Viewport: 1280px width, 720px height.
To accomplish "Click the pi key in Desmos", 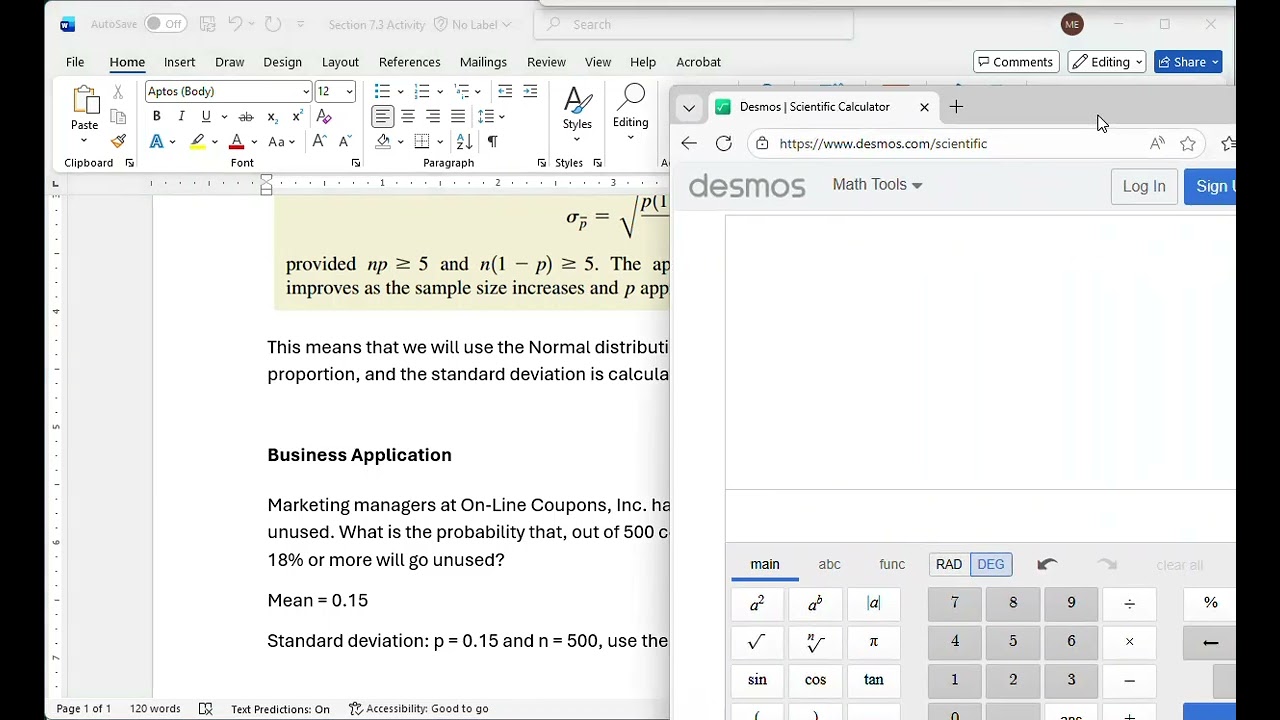I will [874, 642].
